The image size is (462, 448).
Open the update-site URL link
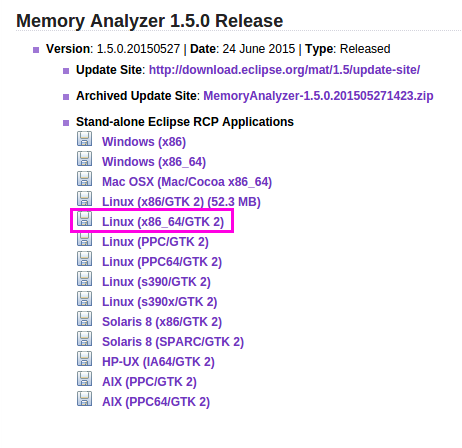point(284,70)
